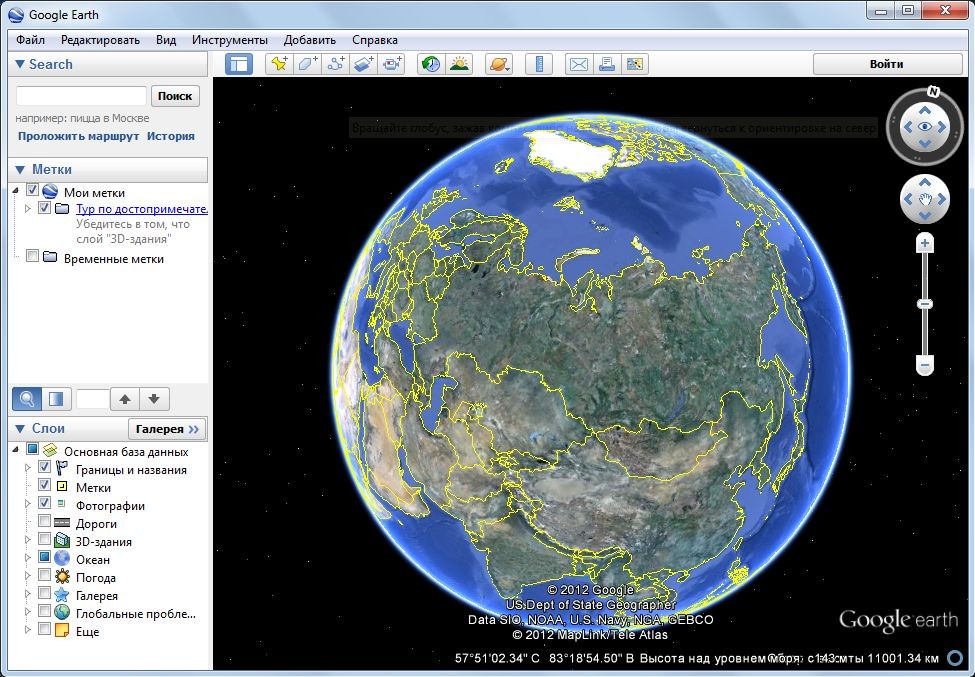Image resolution: width=975 pixels, height=677 pixels.
Task: Open the planet switcher dropdown
Action: pos(498,64)
